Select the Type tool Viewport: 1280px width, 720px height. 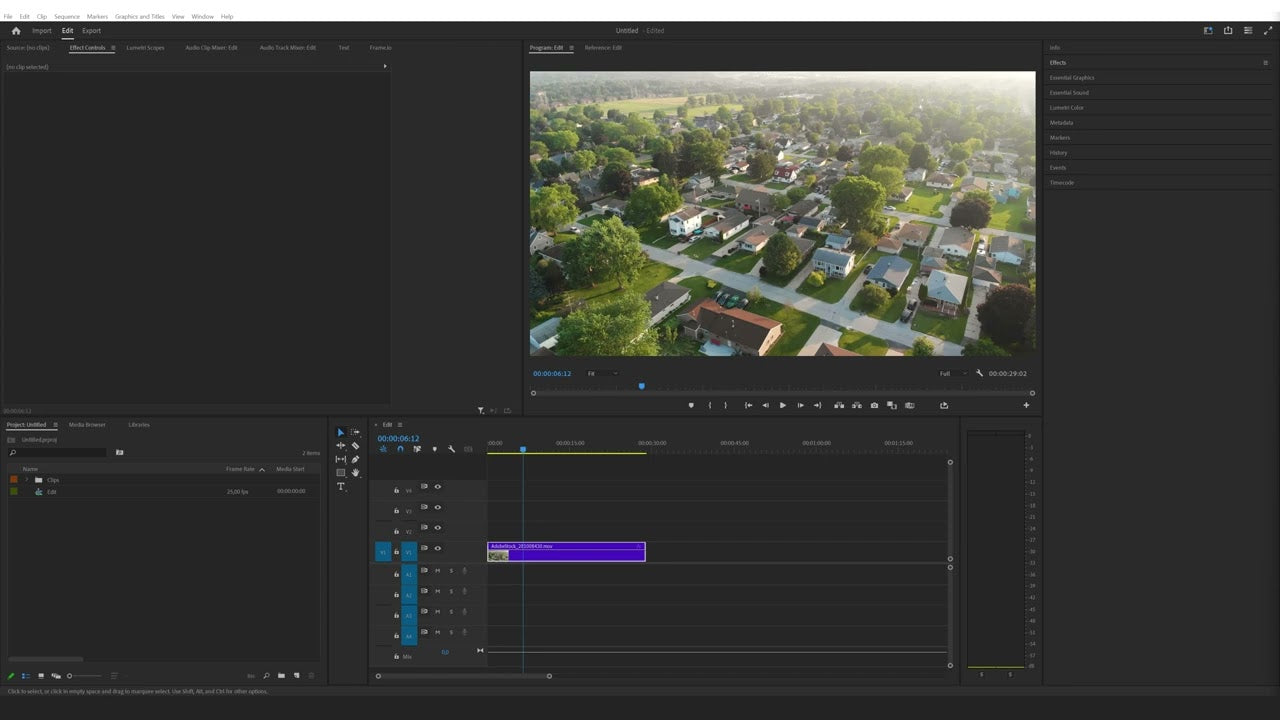pyautogui.click(x=340, y=486)
